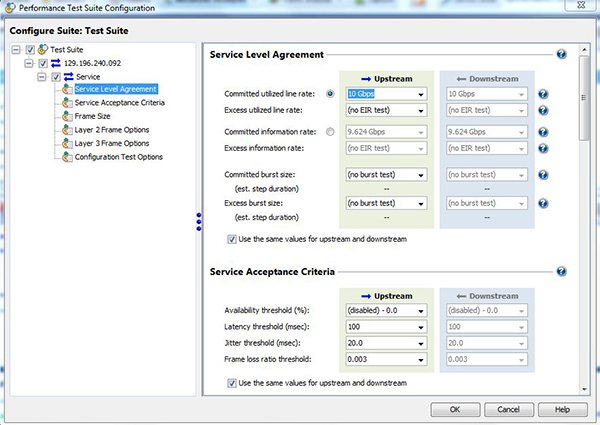Click the three-dot panel splitter handle
Image resolution: width=600 pixels, height=425 pixels.
tap(199, 220)
